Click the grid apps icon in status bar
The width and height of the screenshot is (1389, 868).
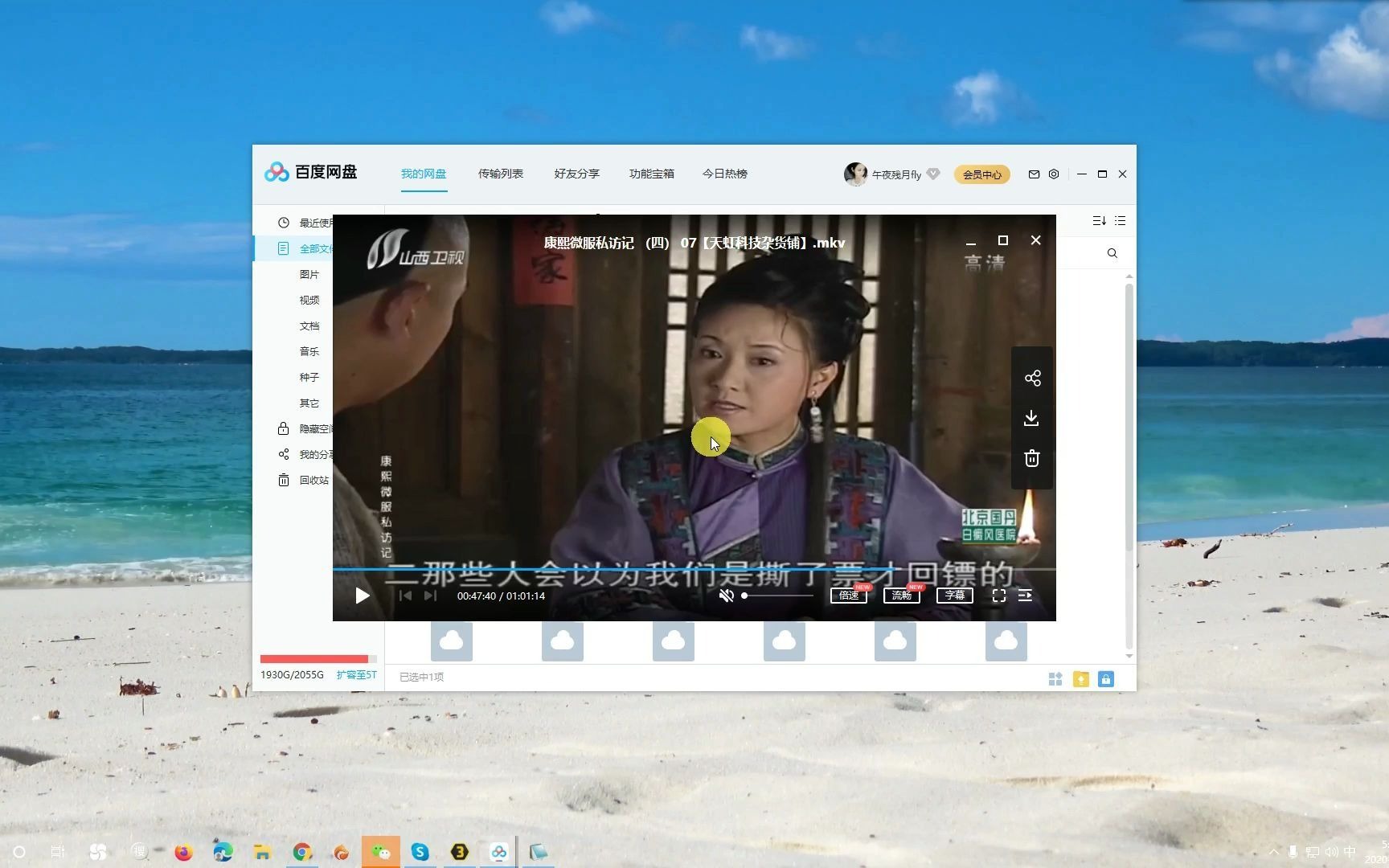tap(1055, 679)
